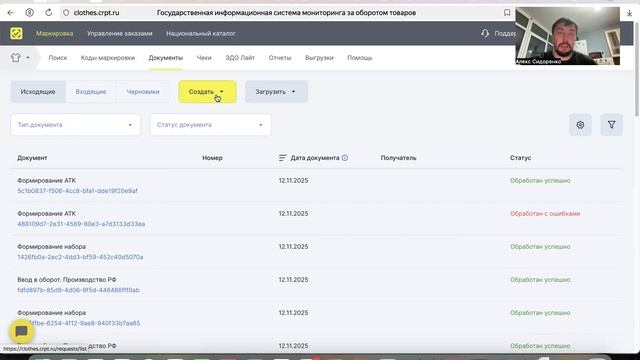The height and width of the screenshot is (360, 640).
Task: Click the clothes.crpt.ru address bar
Action: click(x=96, y=13)
